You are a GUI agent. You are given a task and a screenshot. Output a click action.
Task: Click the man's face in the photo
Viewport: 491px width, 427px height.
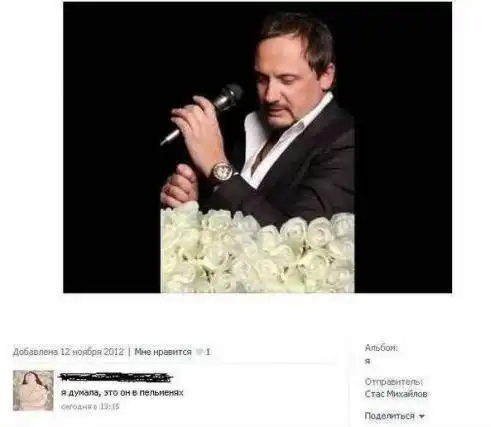coord(281,83)
